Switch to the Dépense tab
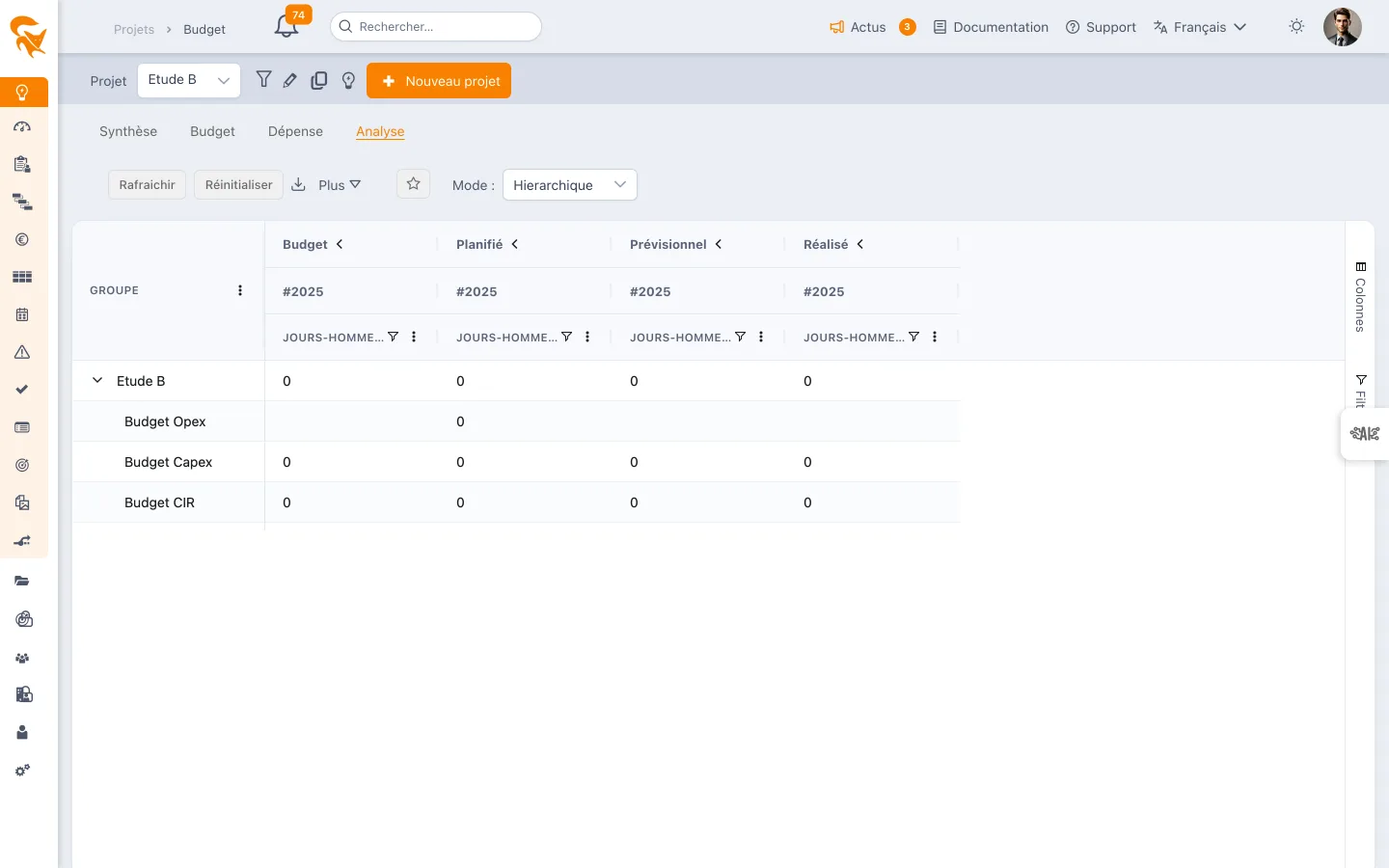This screenshot has height=868, width=1389. click(x=295, y=131)
